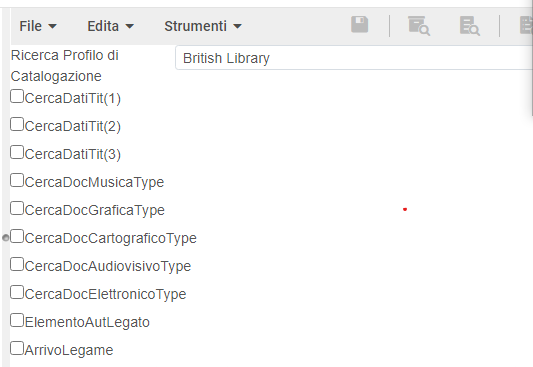The width and height of the screenshot is (533, 367).
Task: Open the File menu dropdown
Action: [38, 26]
